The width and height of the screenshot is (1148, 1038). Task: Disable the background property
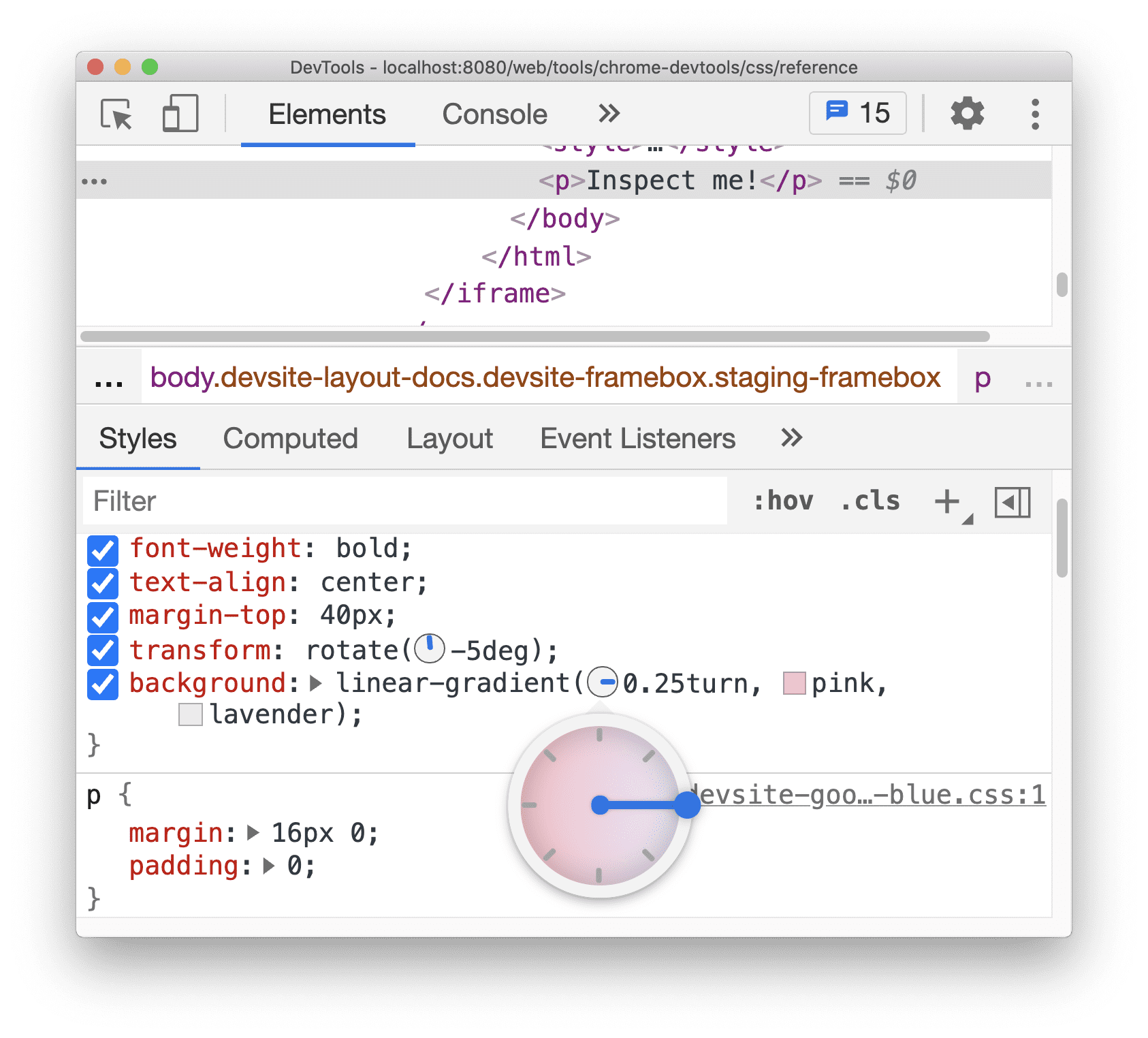pyautogui.click(x=103, y=685)
